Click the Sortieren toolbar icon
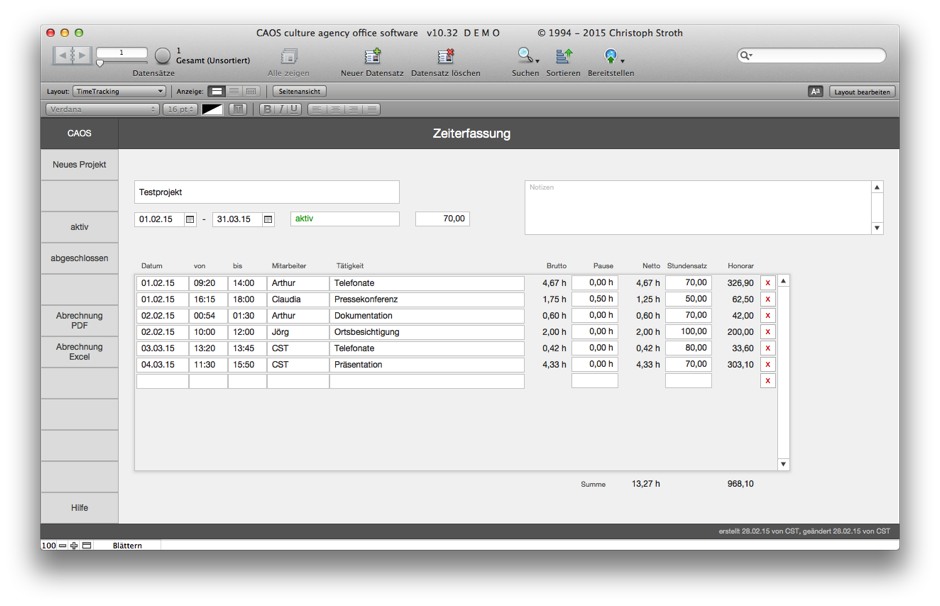940x606 pixels. pos(564,56)
